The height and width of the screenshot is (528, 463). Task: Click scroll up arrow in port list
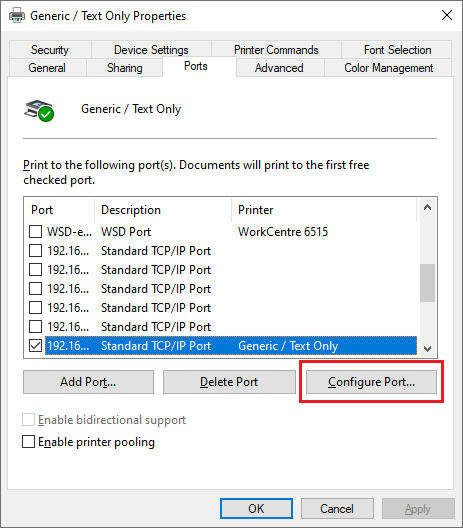point(427,207)
